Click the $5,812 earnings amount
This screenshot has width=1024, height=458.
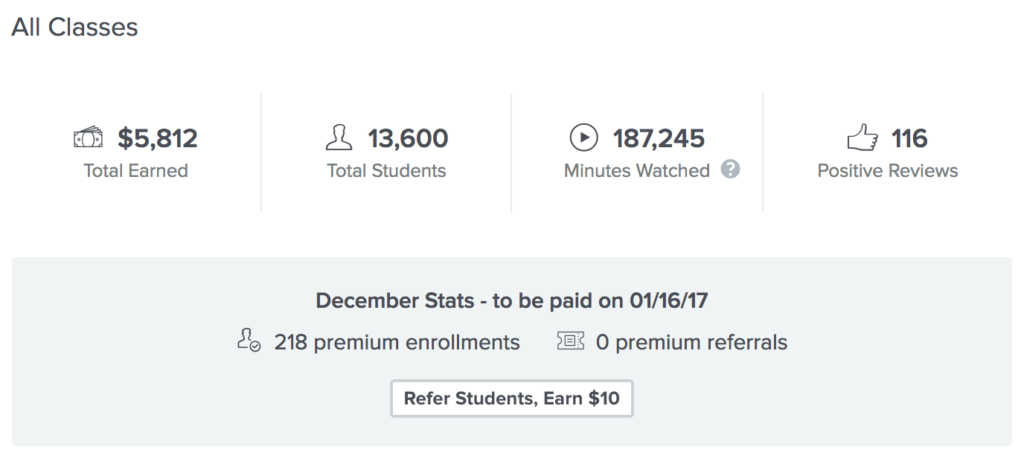click(157, 138)
